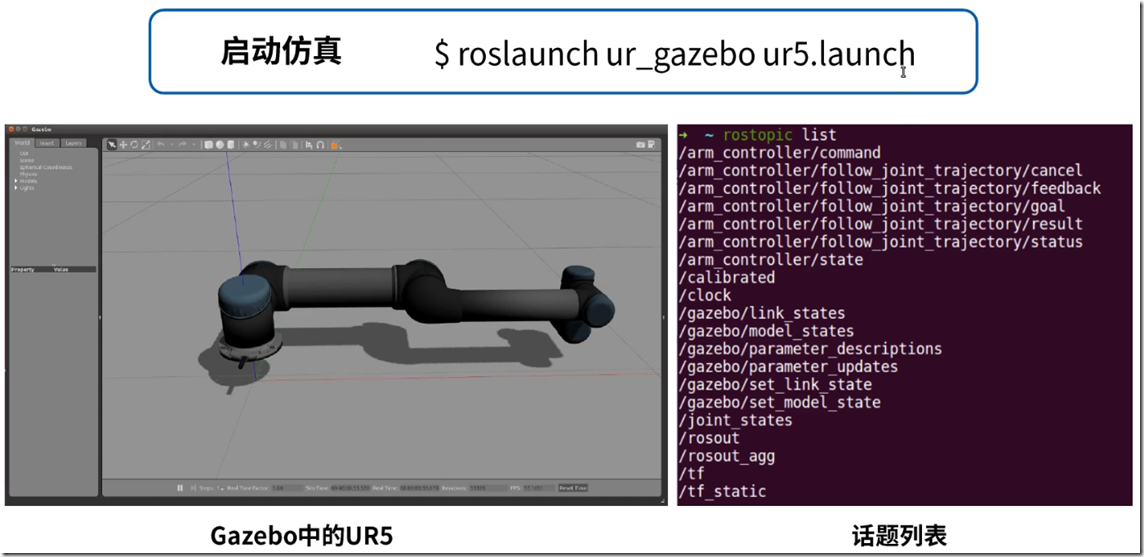
Task: Click '/calibrated' topic line
Action: point(727,277)
